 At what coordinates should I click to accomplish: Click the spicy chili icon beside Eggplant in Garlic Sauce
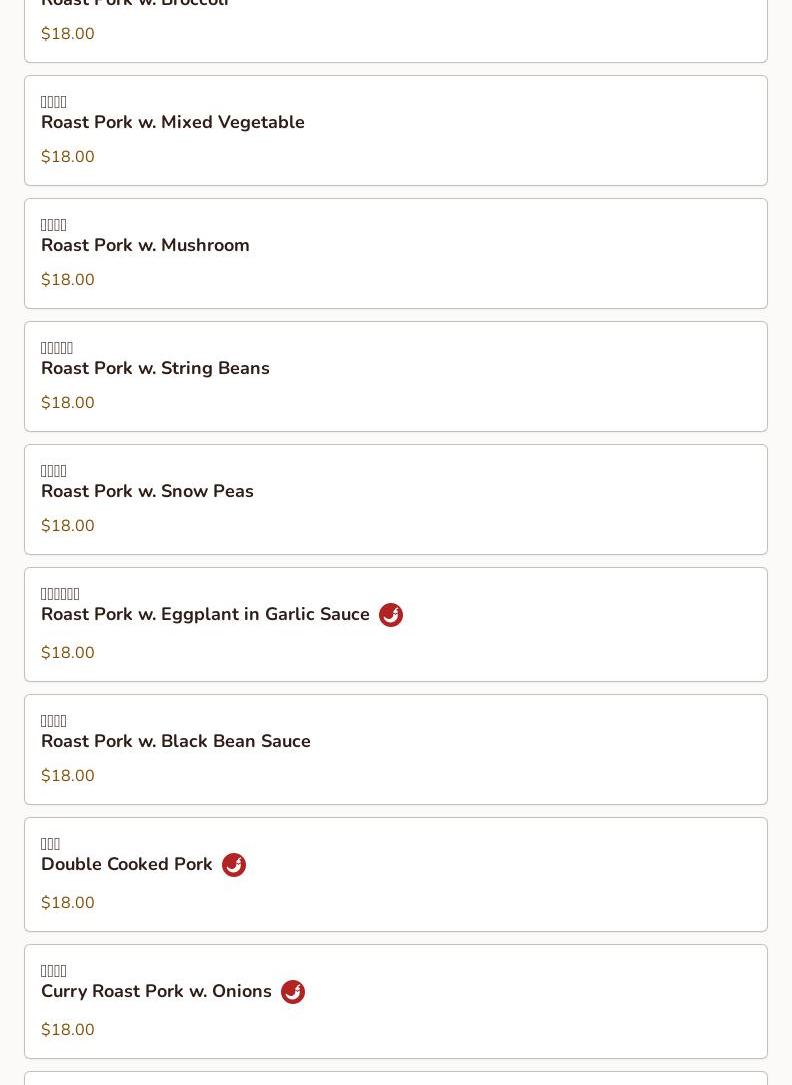(x=391, y=615)
